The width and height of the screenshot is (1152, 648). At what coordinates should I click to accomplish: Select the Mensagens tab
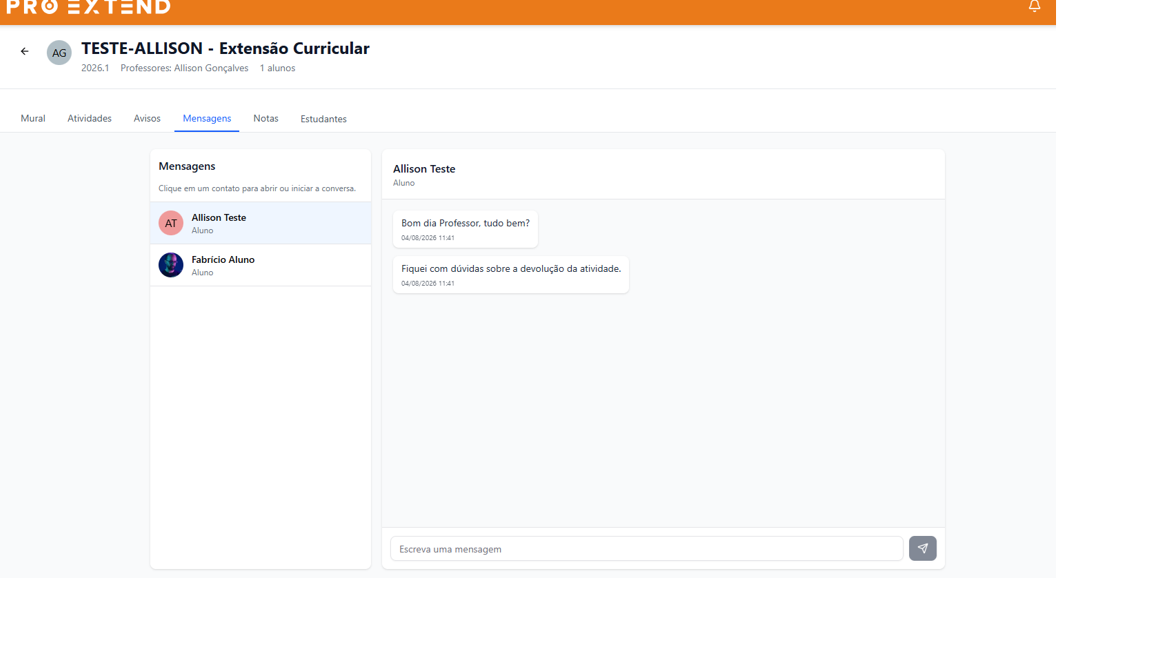pos(206,118)
